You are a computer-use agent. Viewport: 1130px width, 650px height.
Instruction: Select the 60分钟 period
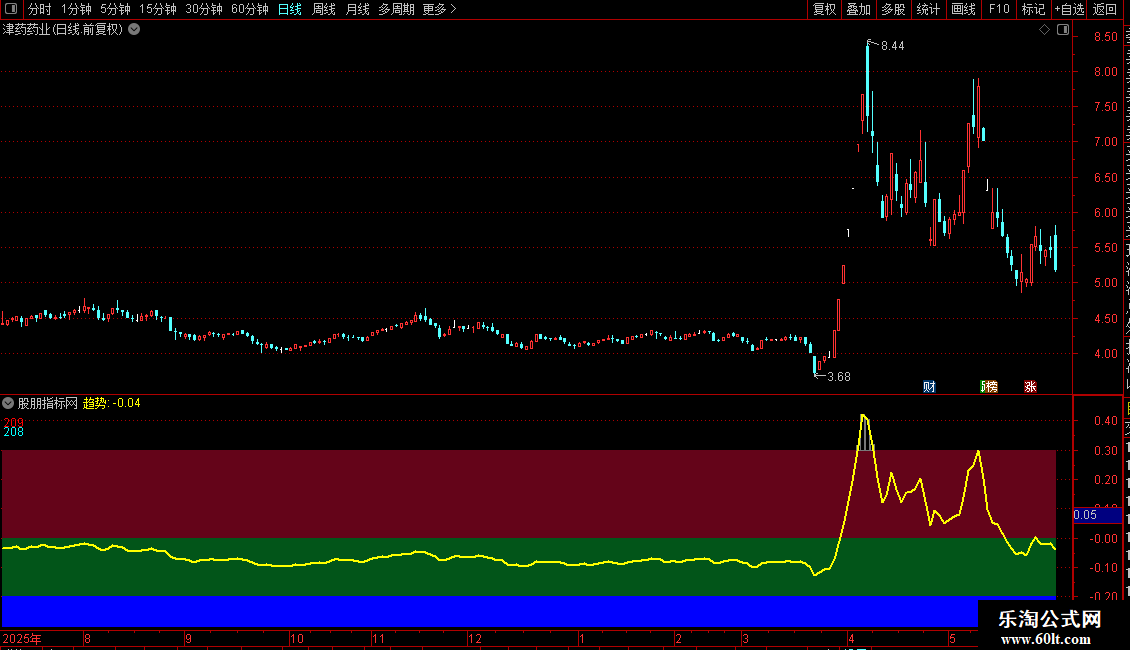[x=249, y=9]
